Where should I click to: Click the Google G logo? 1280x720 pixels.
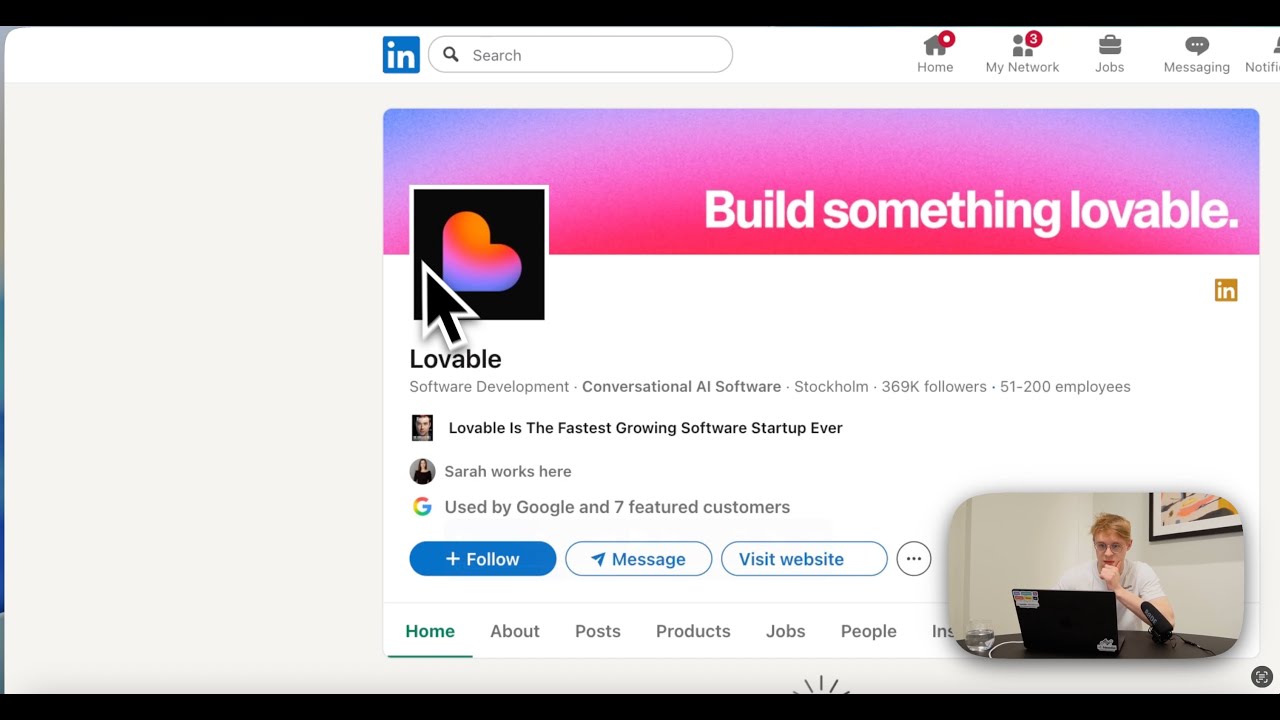point(422,507)
